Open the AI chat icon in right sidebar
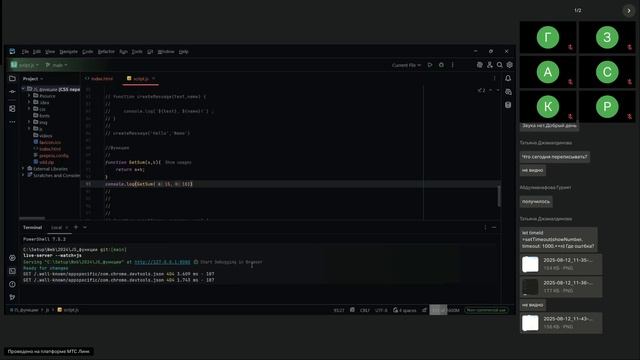The image size is (640, 360). tap(508, 92)
